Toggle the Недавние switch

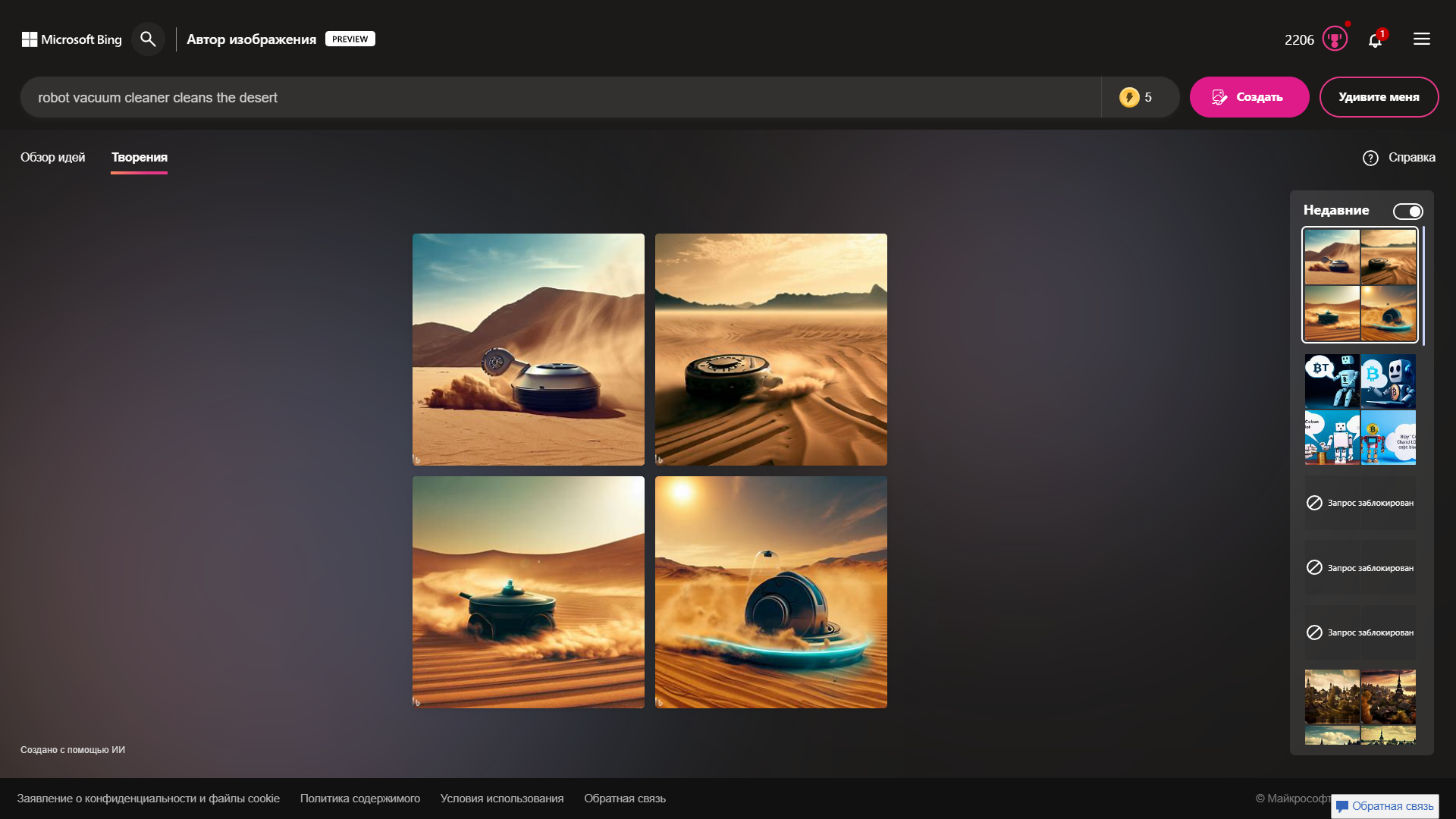[x=1407, y=211]
